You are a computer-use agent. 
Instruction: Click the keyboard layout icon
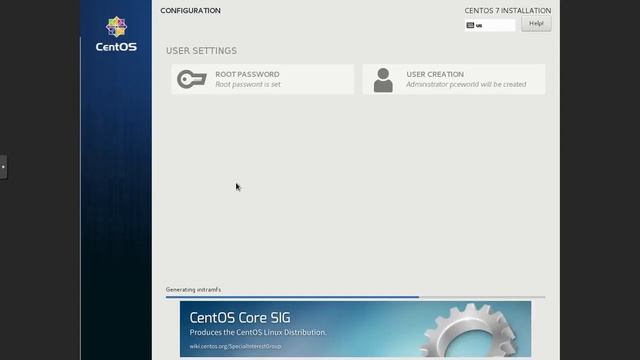[x=470, y=25]
